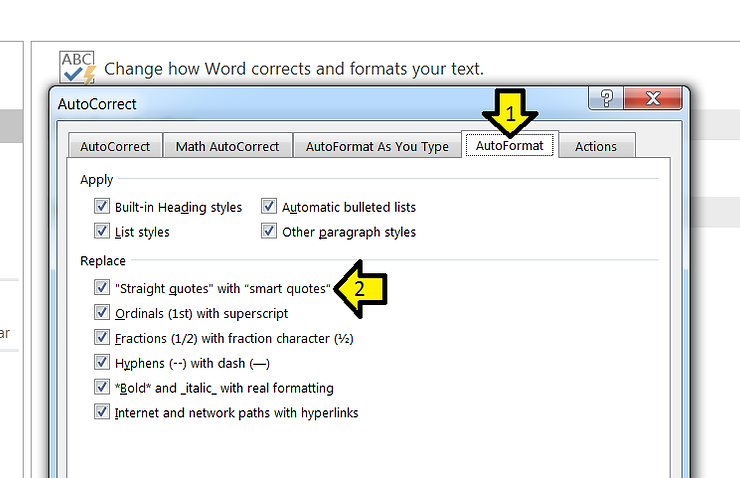Select the AutoFormat As You Type tab
The height and width of the screenshot is (478, 740).
pyautogui.click(x=376, y=146)
